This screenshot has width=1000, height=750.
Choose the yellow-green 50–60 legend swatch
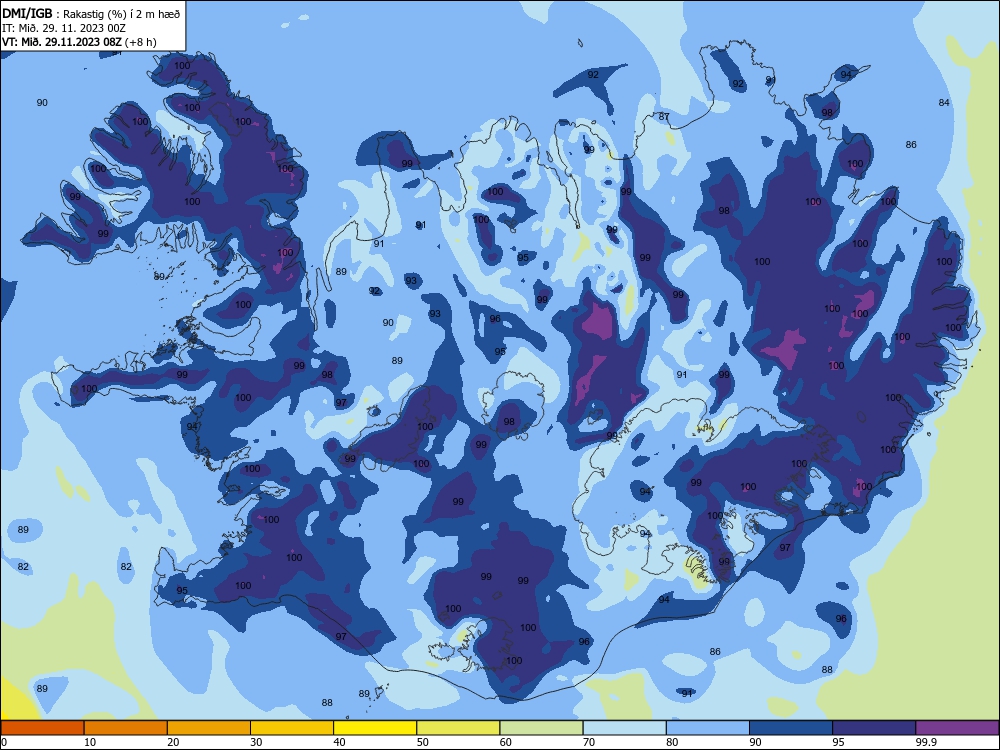pos(458,728)
